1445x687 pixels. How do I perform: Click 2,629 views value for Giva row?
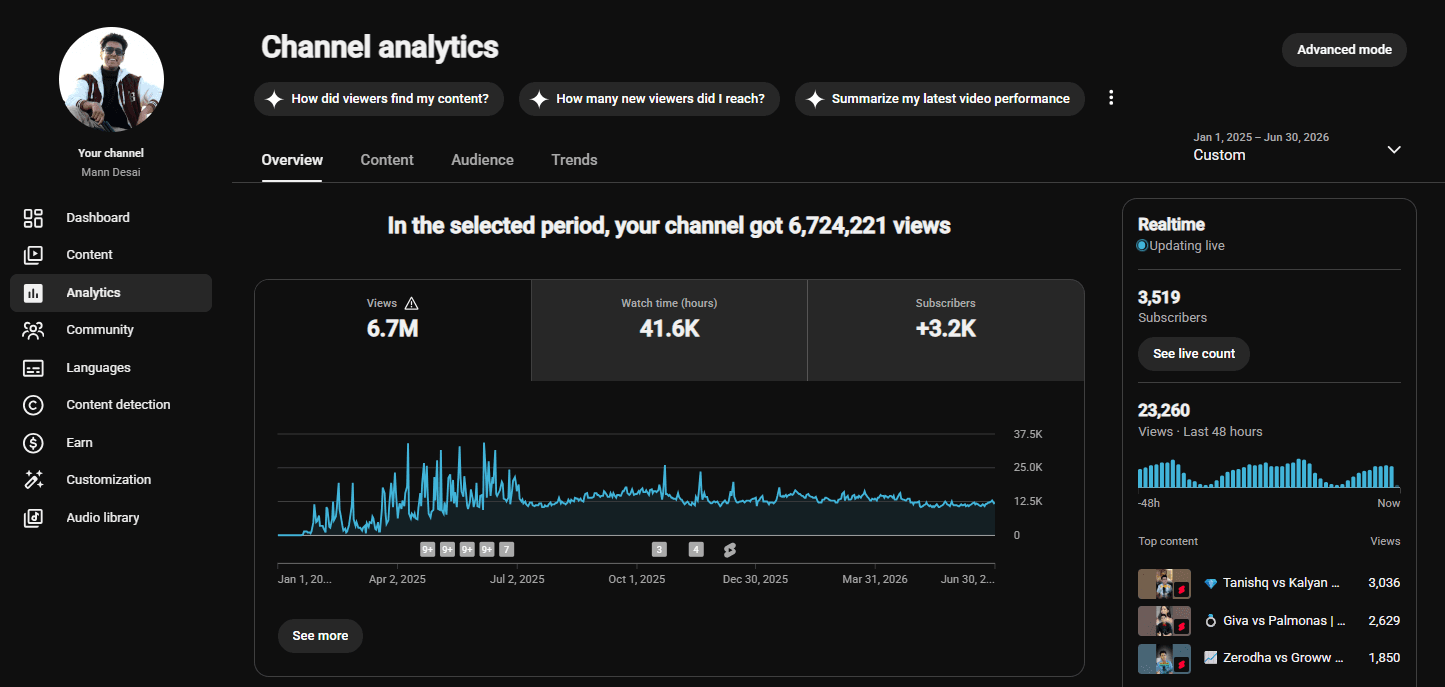click(x=1384, y=621)
